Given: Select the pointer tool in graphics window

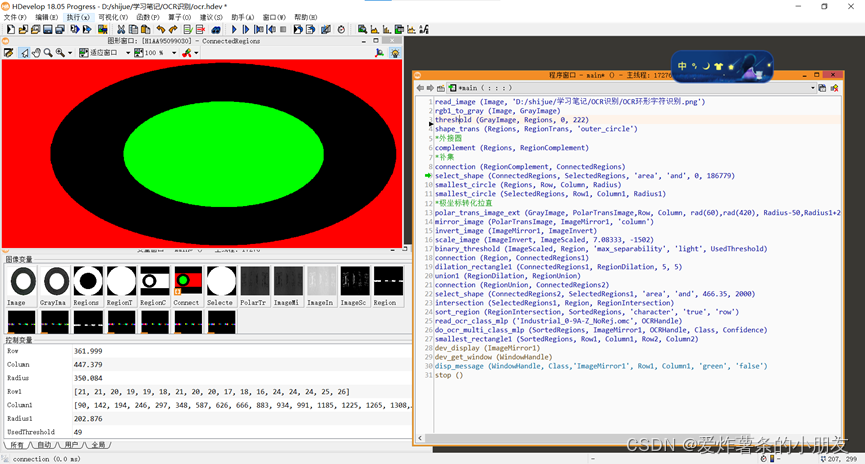Looking at the screenshot, I should click(x=24, y=52).
